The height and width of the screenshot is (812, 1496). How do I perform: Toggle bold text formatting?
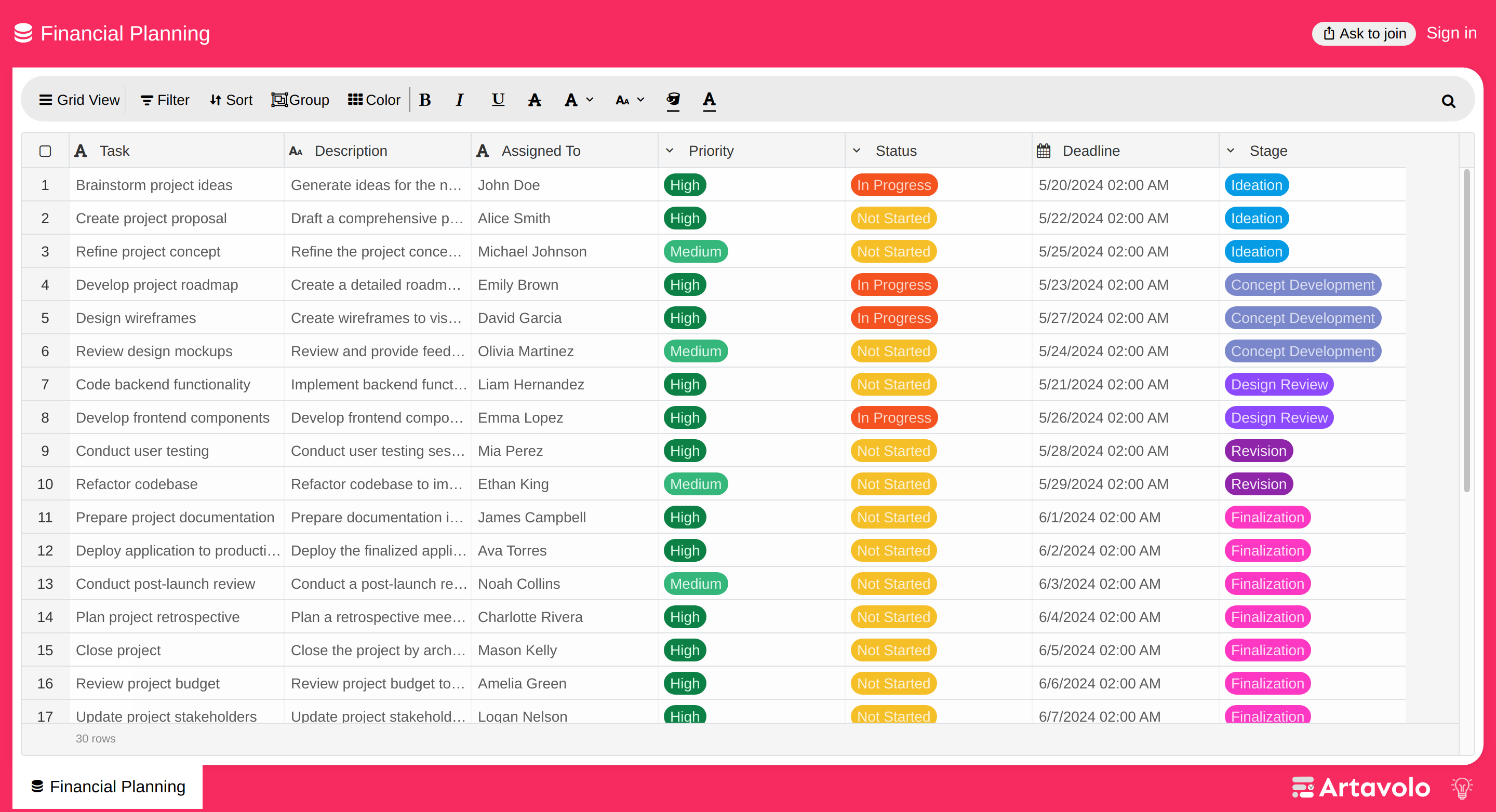[x=425, y=100]
